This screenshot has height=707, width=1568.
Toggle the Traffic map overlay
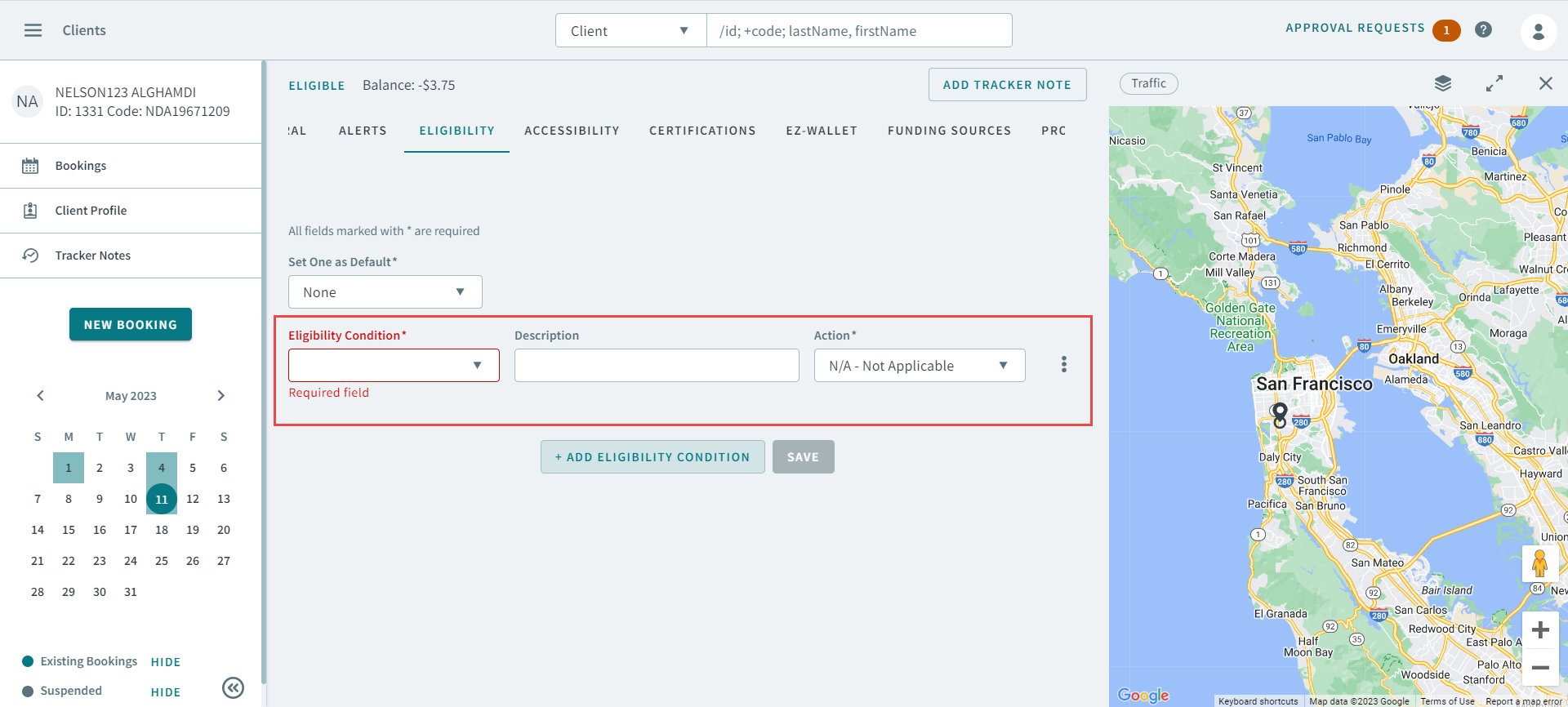(1148, 83)
